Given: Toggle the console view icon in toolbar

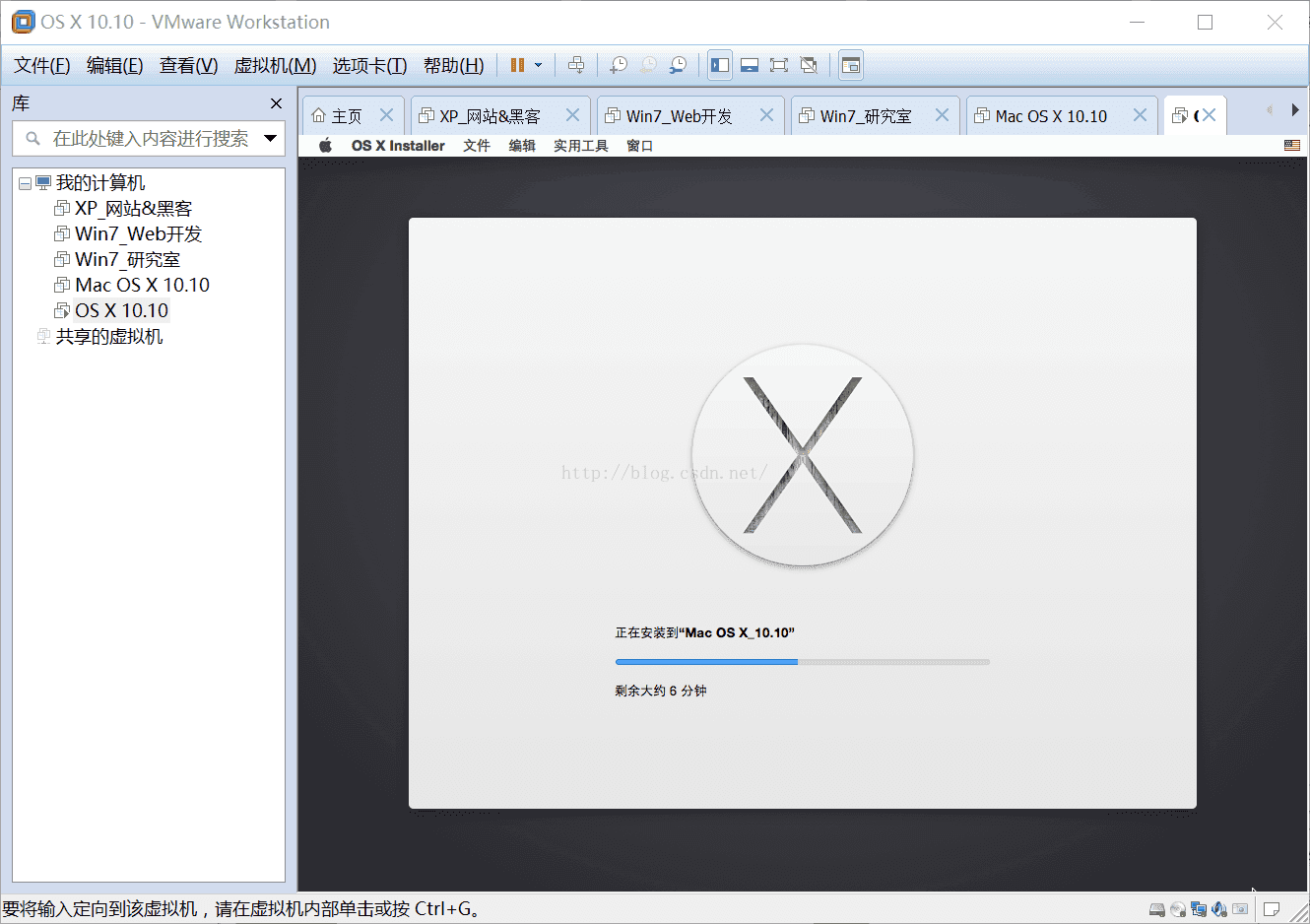Looking at the screenshot, I should tap(851, 65).
